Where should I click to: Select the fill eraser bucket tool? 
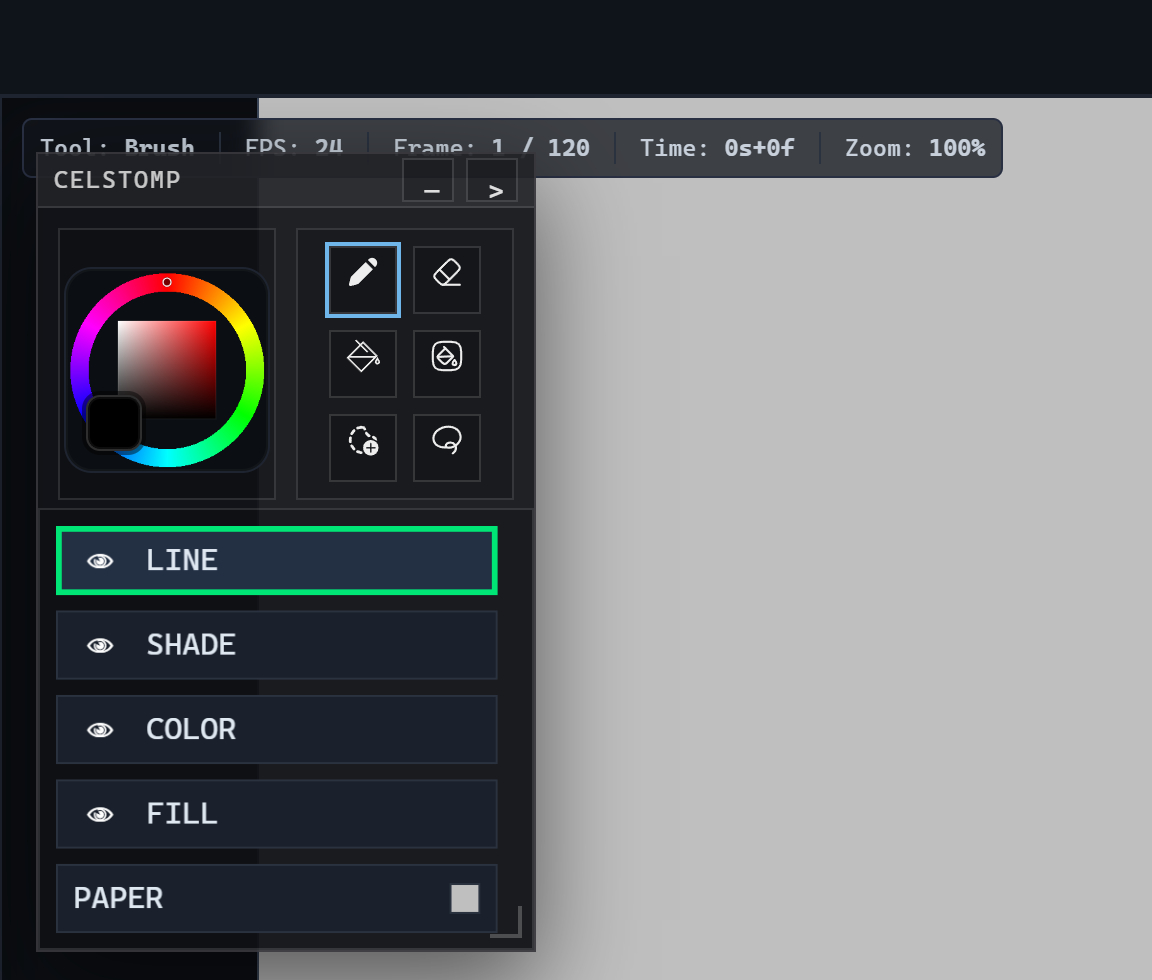pyautogui.click(x=447, y=364)
